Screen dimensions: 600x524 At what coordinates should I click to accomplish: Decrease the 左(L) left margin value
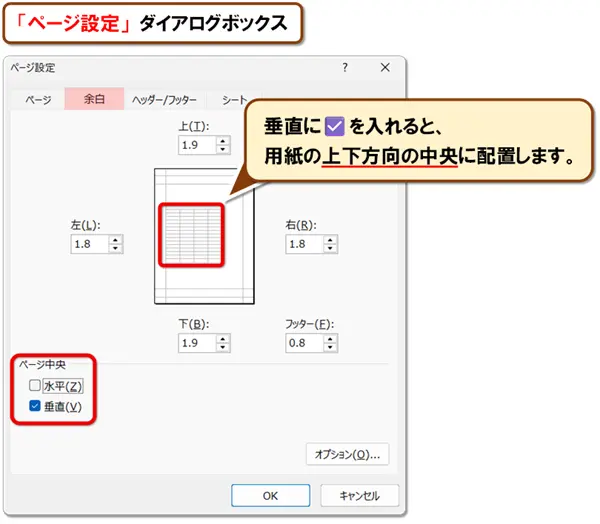point(116,249)
